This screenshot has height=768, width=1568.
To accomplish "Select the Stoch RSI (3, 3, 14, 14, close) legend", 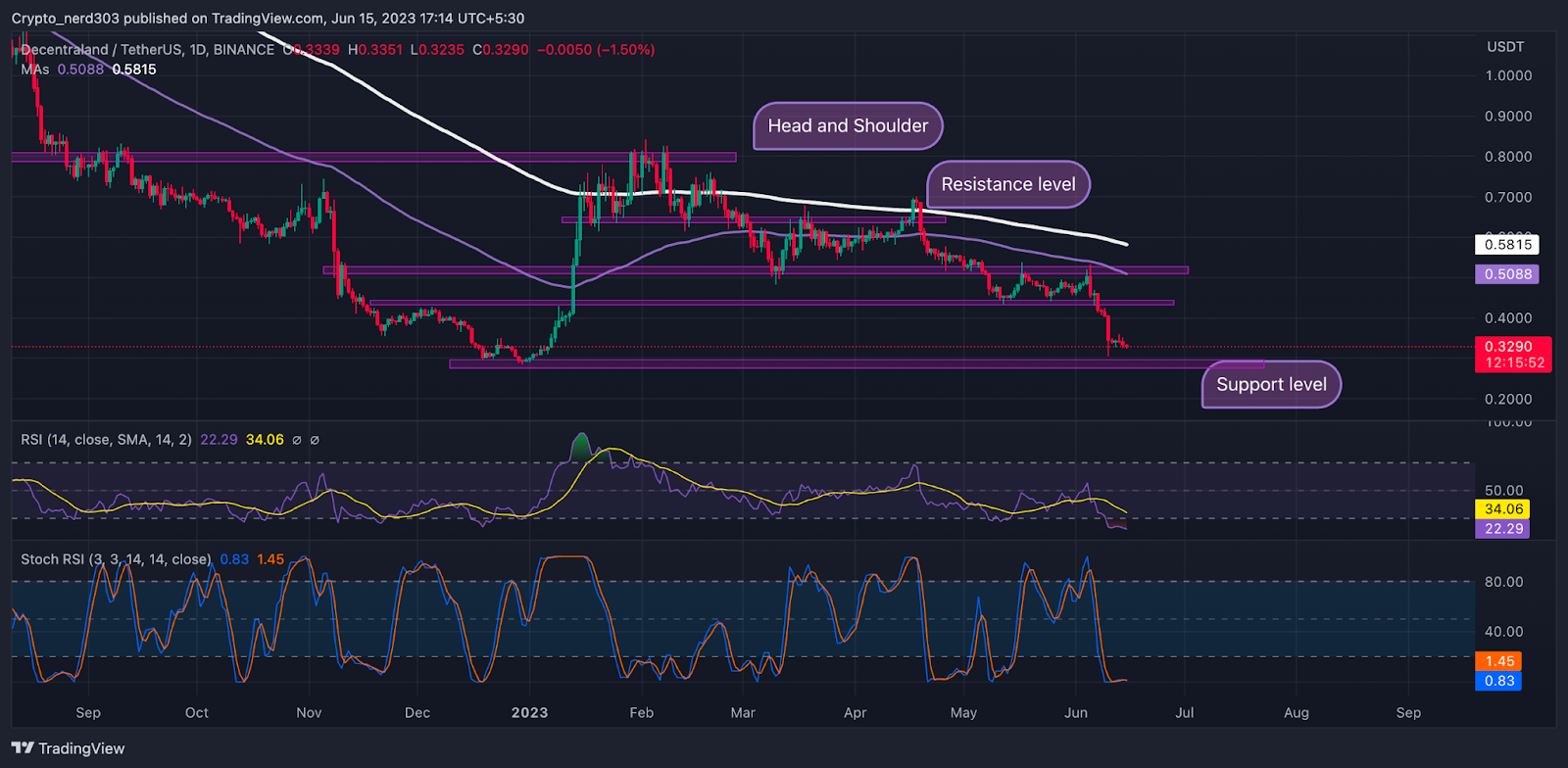I will pyautogui.click(x=116, y=559).
